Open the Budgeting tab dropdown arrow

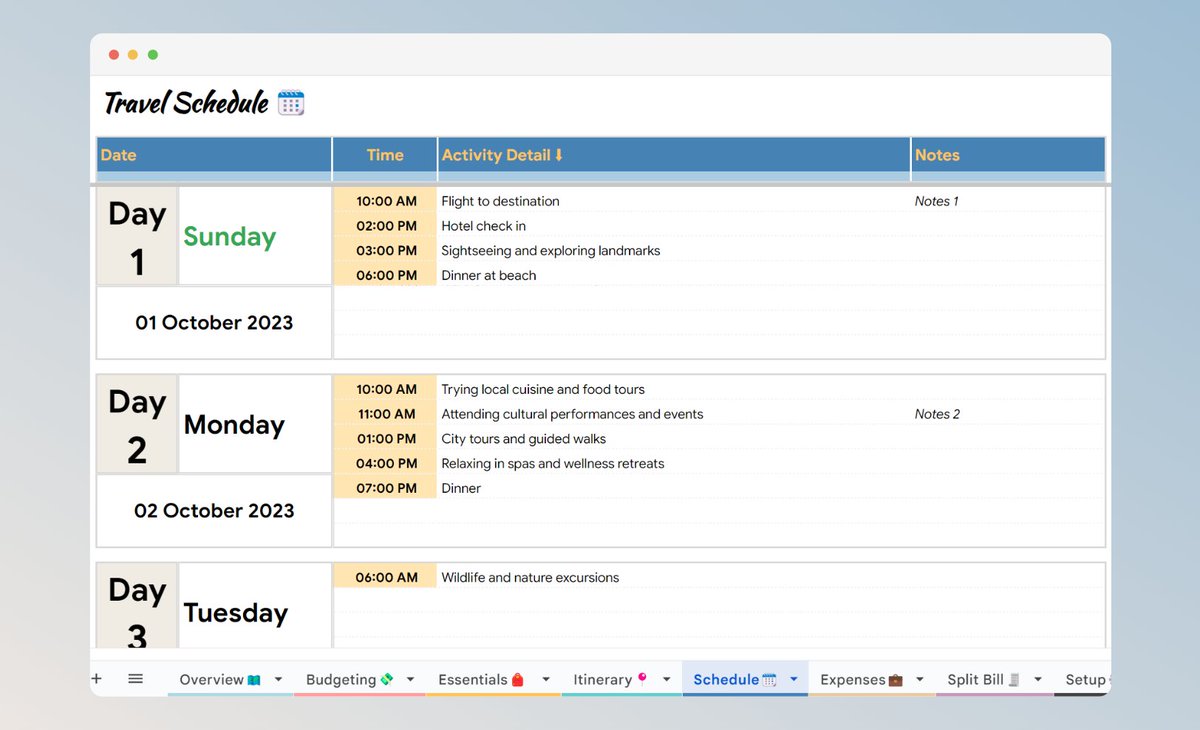coord(410,679)
